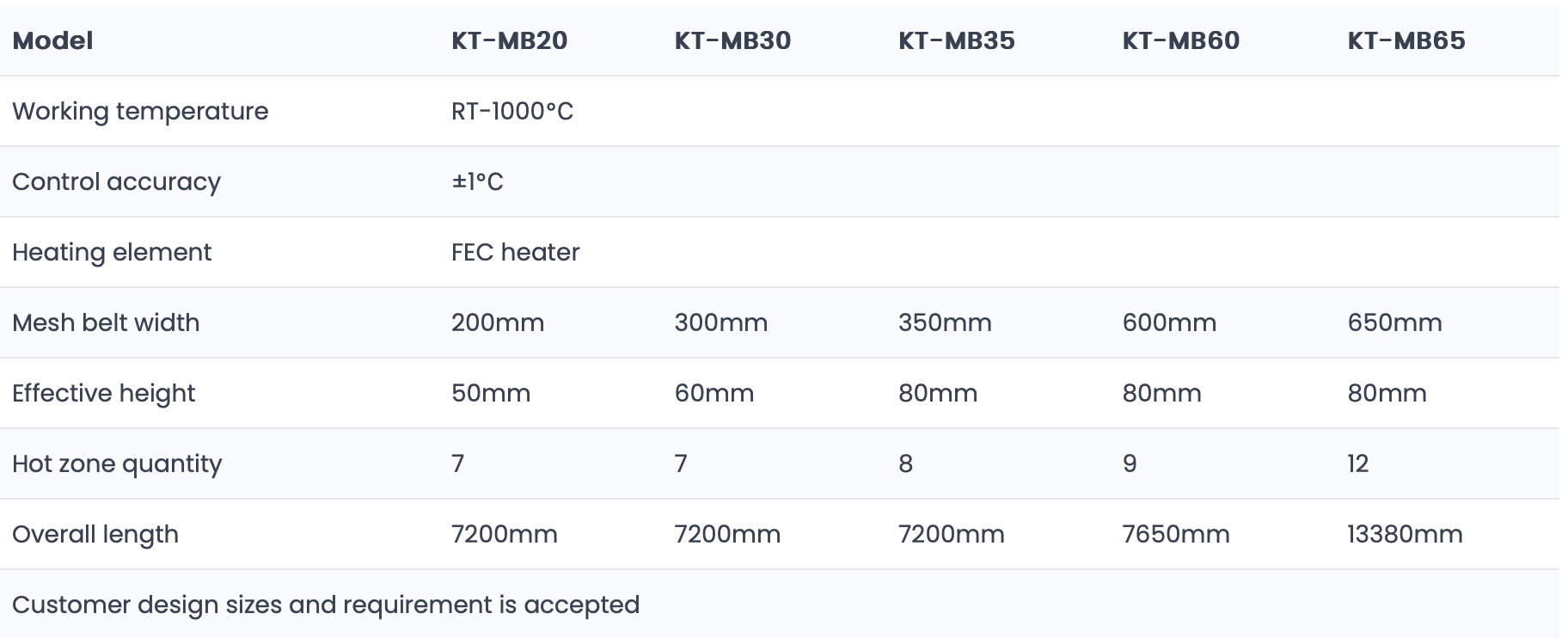Click the 650mm belt width value
Screen dimensions: 1568x638
click(1394, 322)
